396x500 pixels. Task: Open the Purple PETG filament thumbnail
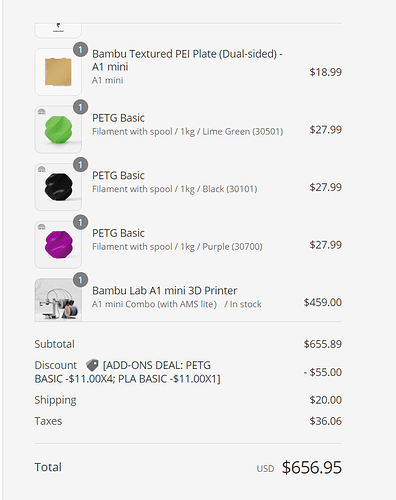(58, 245)
